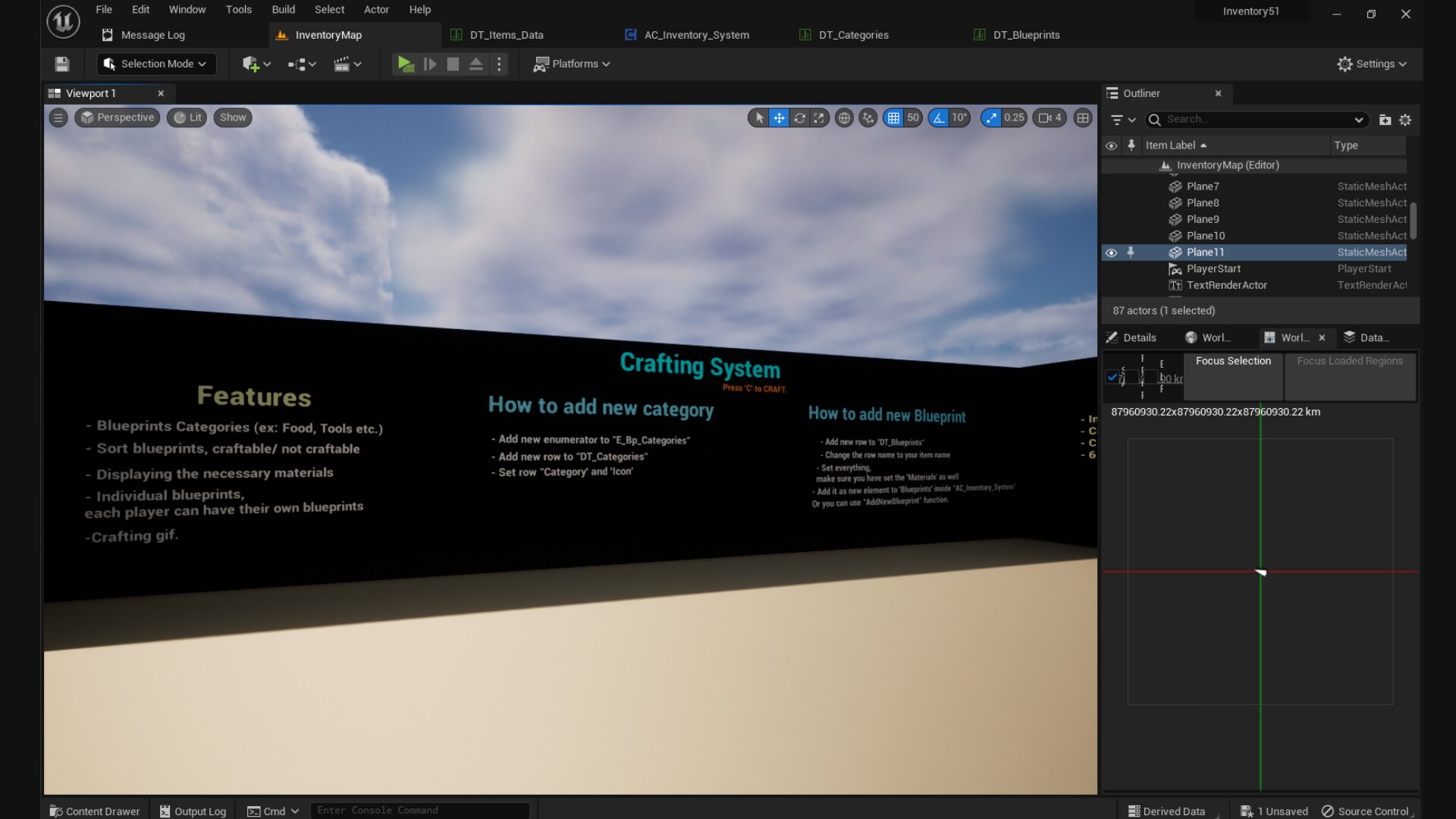1456x819 pixels.
Task: Select the scale tool icon
Action: coord(819,118)
